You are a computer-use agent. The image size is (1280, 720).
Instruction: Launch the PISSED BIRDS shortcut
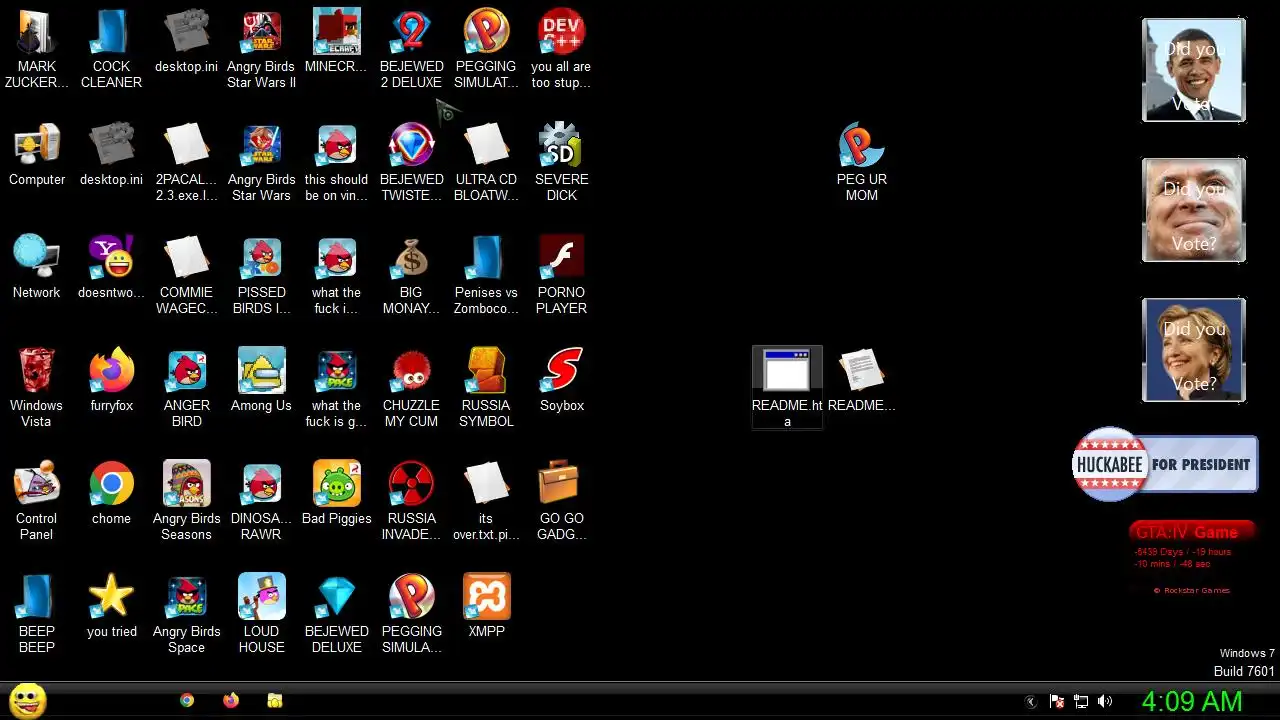click(x=261, y=275)
